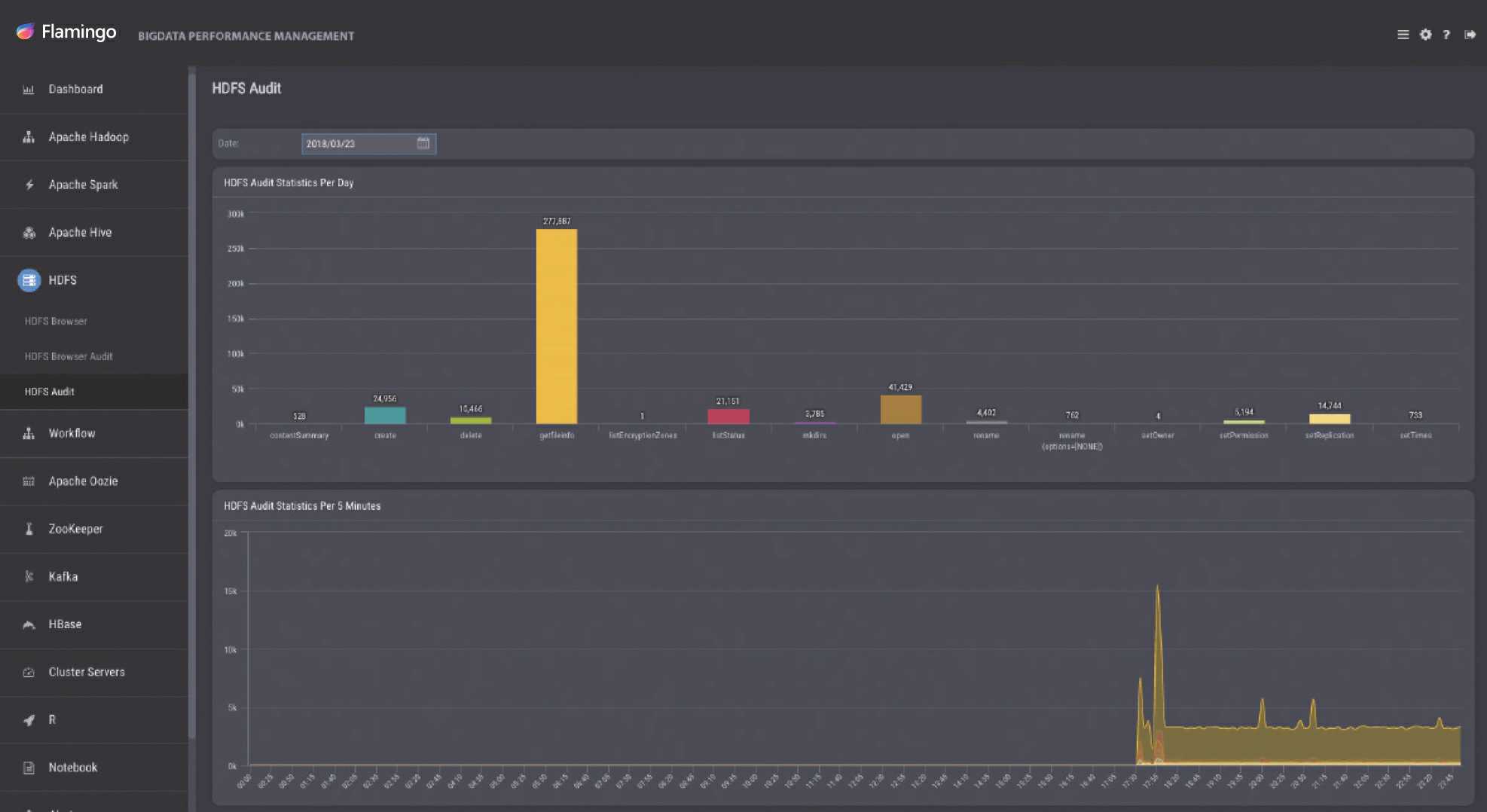This screenshot has width=1487, height=812.
Task: Select HDFS Audit submenu item
Action: (50, 392)
